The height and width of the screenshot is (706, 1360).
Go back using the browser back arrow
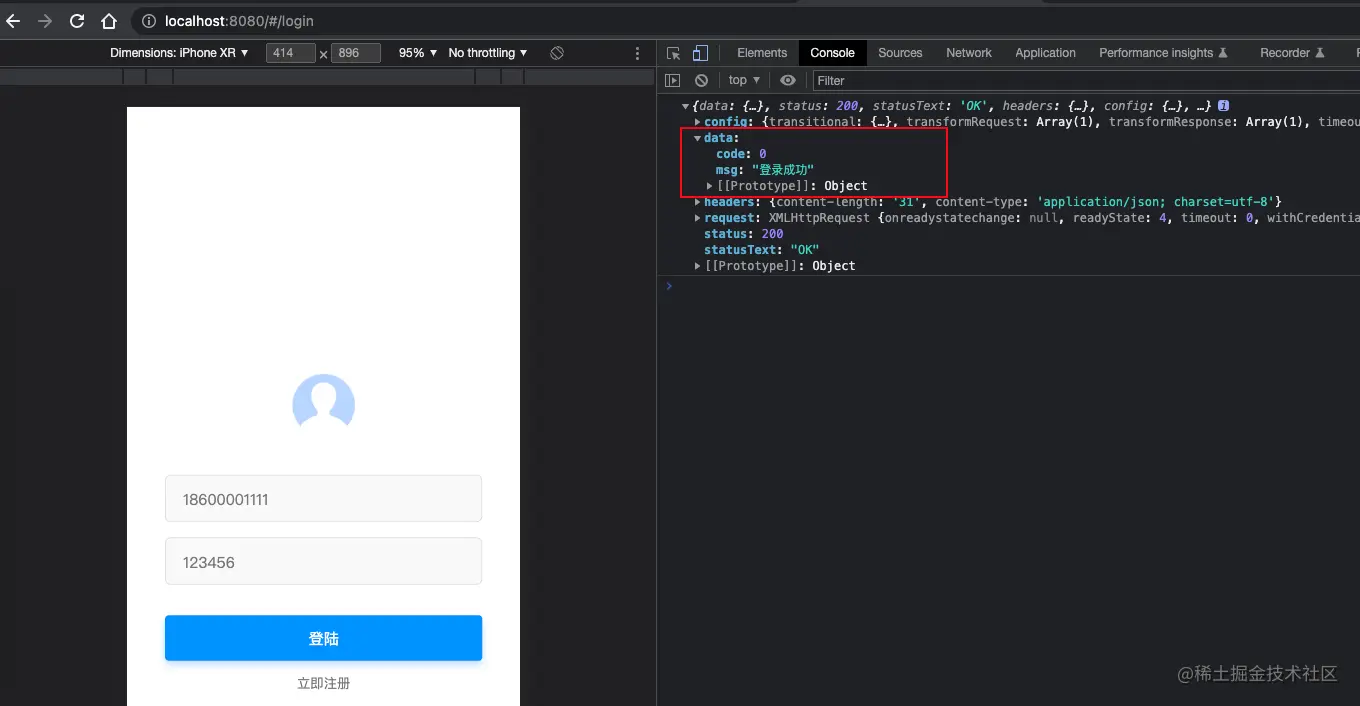13,20
